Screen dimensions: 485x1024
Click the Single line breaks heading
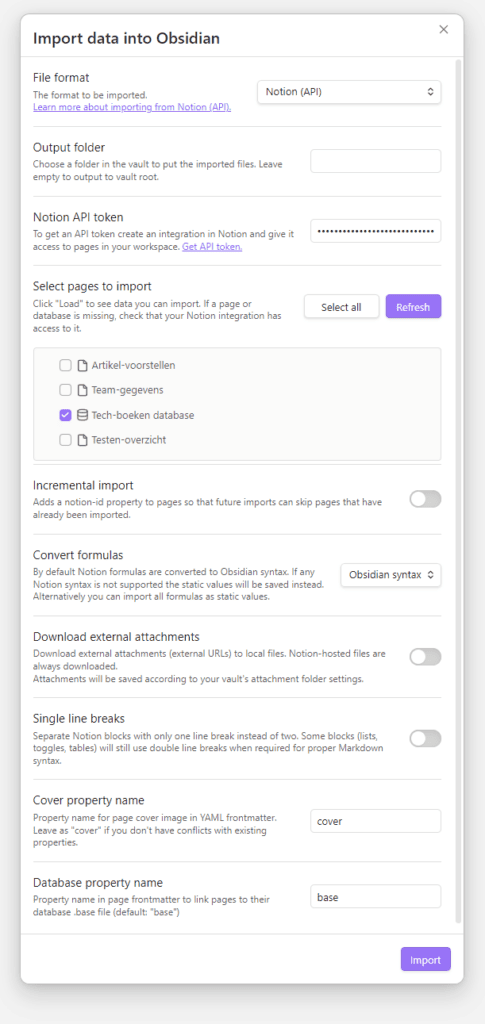point(79,718)
